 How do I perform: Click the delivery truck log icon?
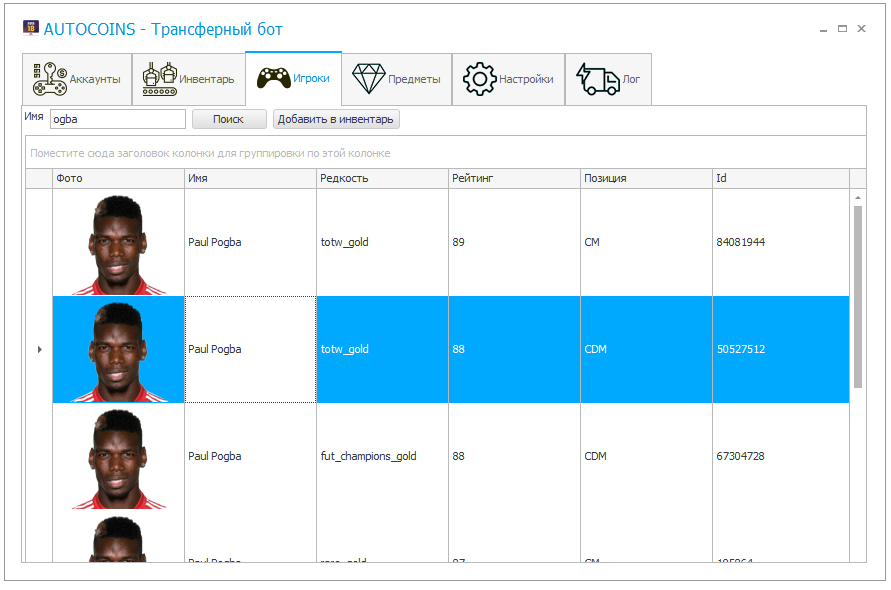(x=598, y=79)
